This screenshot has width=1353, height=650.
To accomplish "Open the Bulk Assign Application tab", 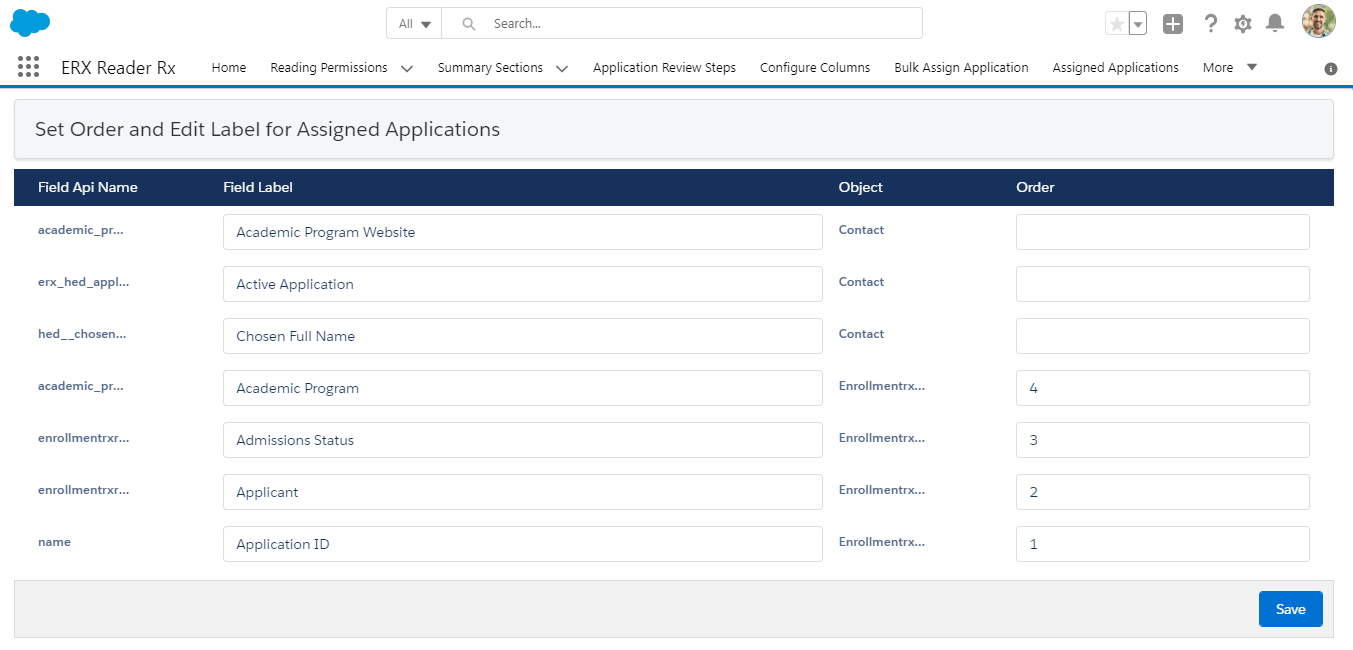I will coord(961,67).
